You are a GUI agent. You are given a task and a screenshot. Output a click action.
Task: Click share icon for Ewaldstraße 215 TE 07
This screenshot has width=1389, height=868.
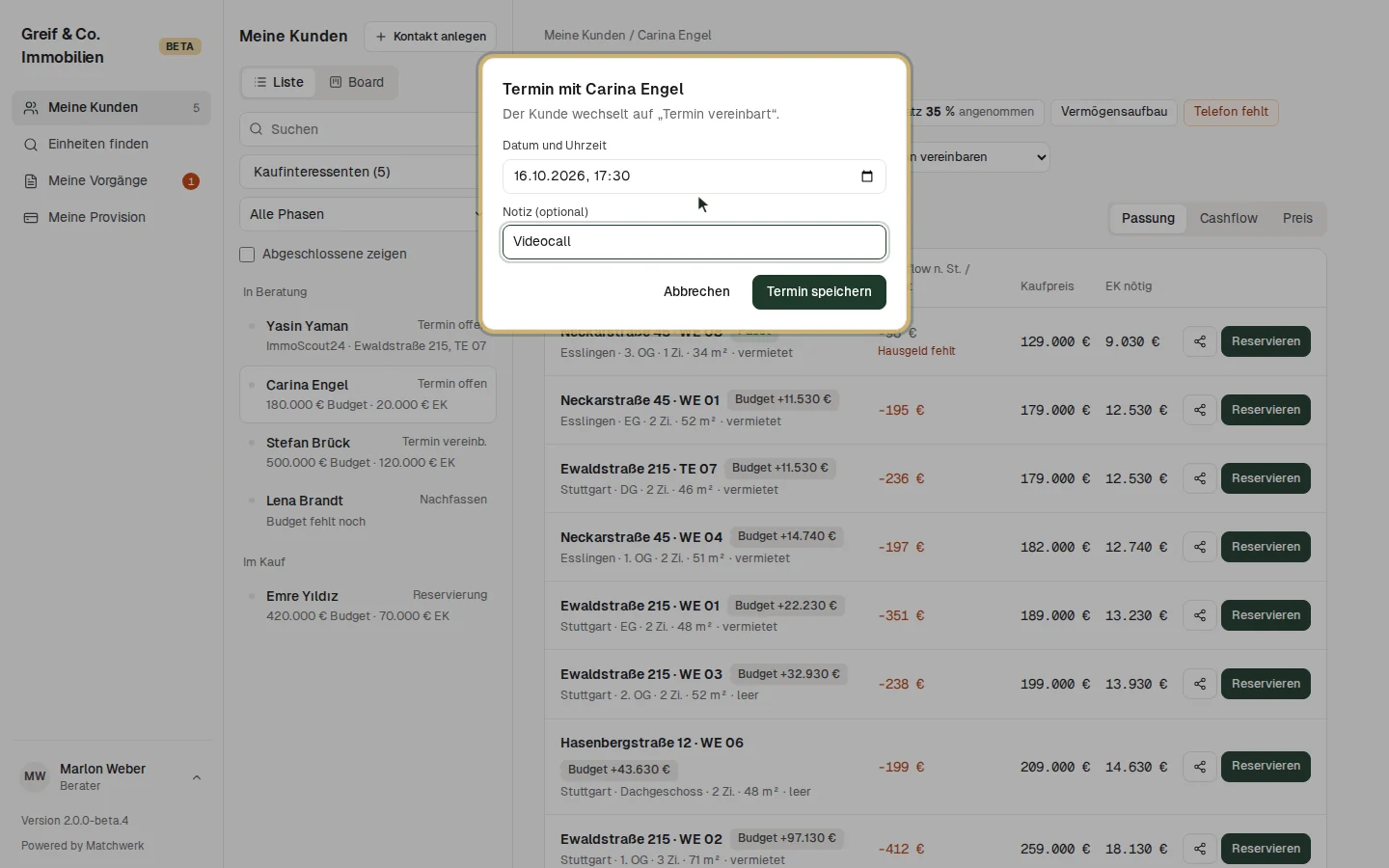pyautogui.click(x=1200, y=478)
